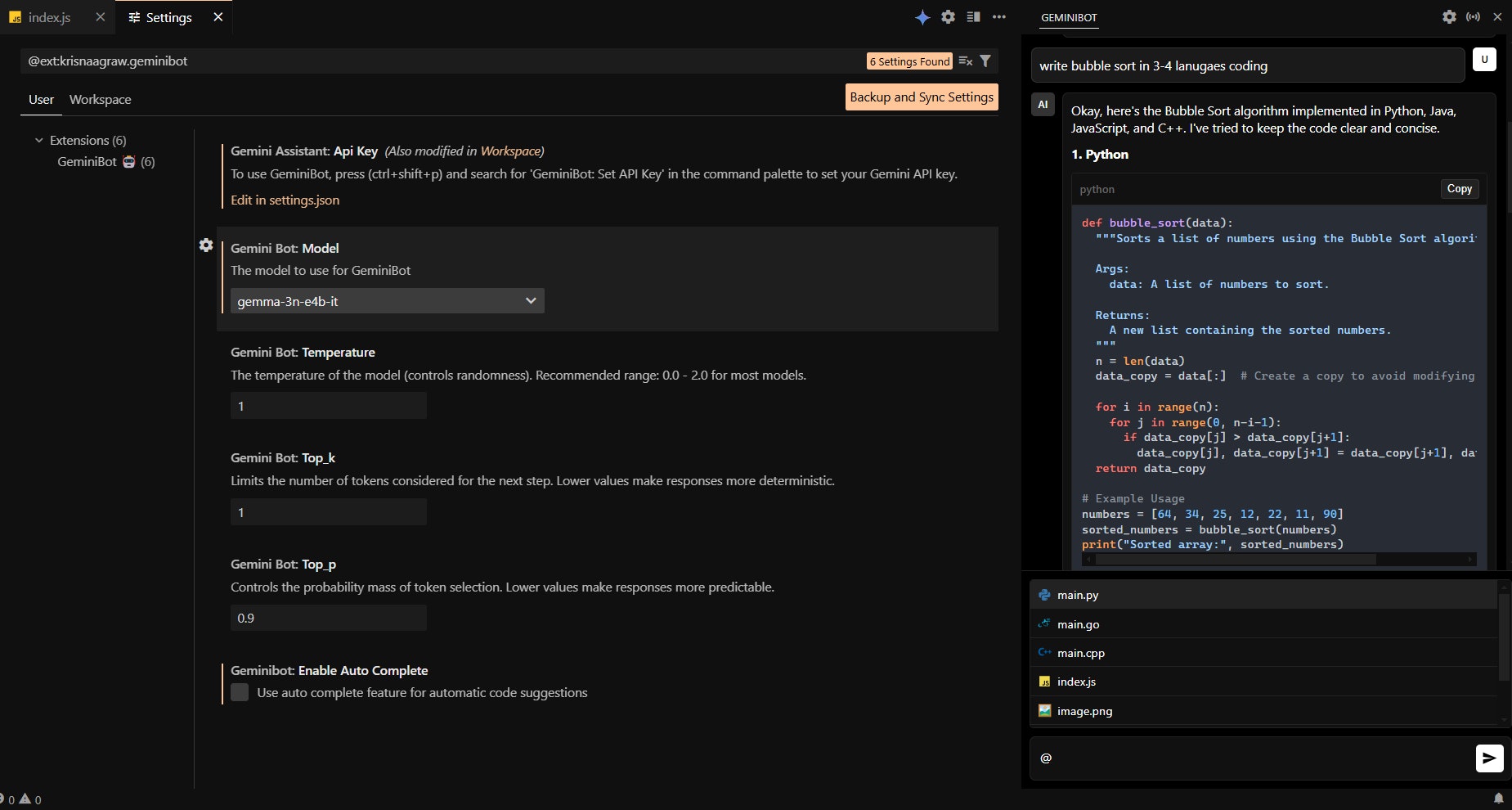1512x810 pixels.
Task: Click Edit in settings.json link
Action: click(x=285, y=200)
